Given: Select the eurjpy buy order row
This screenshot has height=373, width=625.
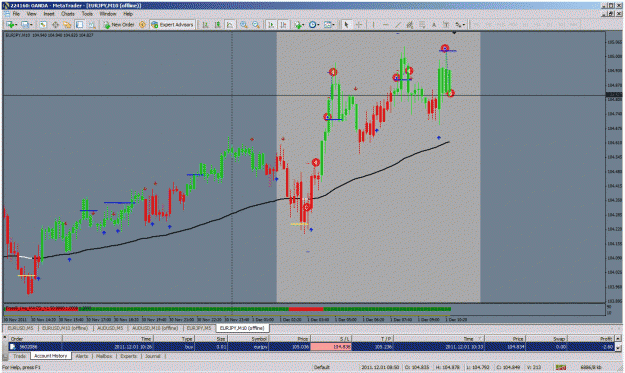Looking at the screenshot, I should pos(311,347).
